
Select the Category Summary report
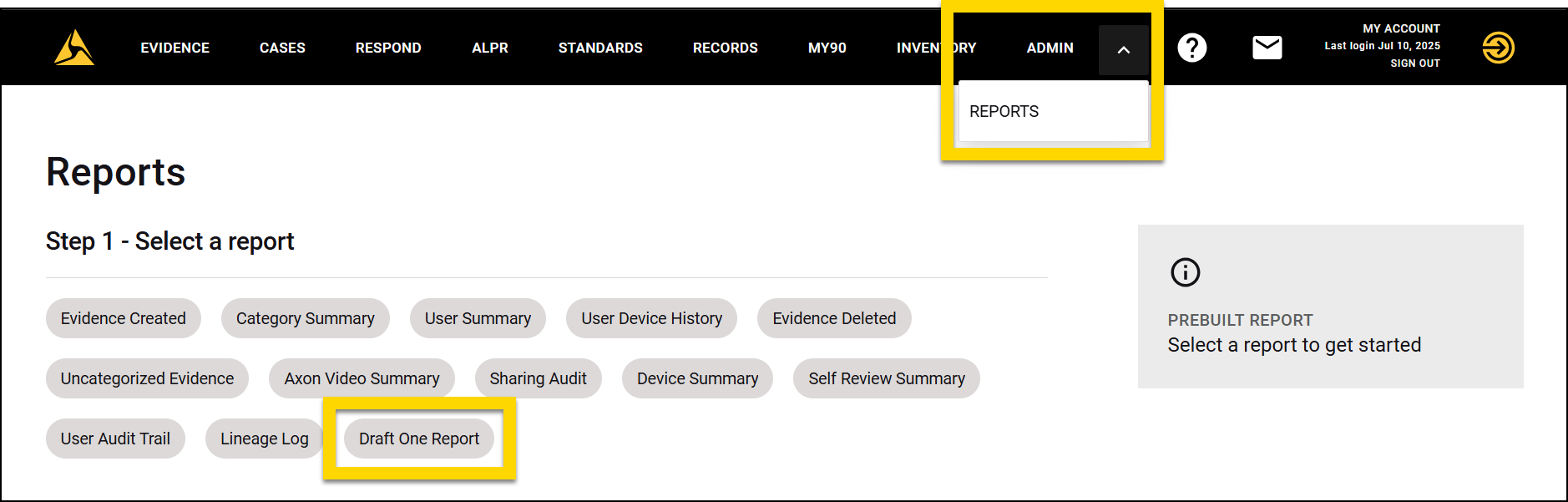point(305,318)
